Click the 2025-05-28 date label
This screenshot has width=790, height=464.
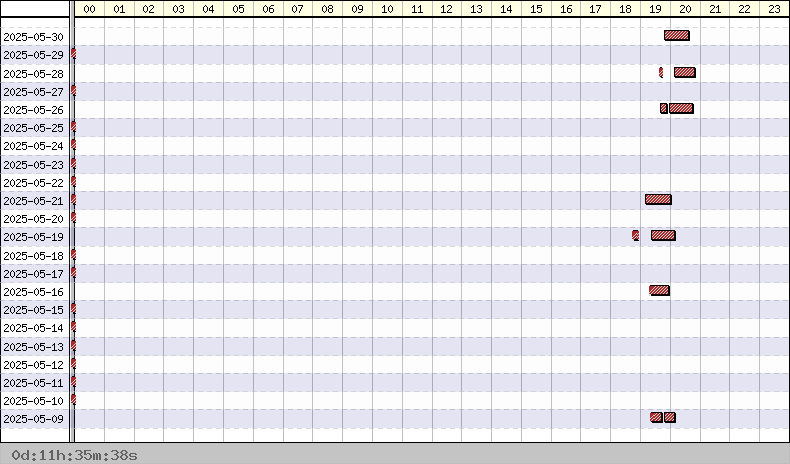pos(34,74)
